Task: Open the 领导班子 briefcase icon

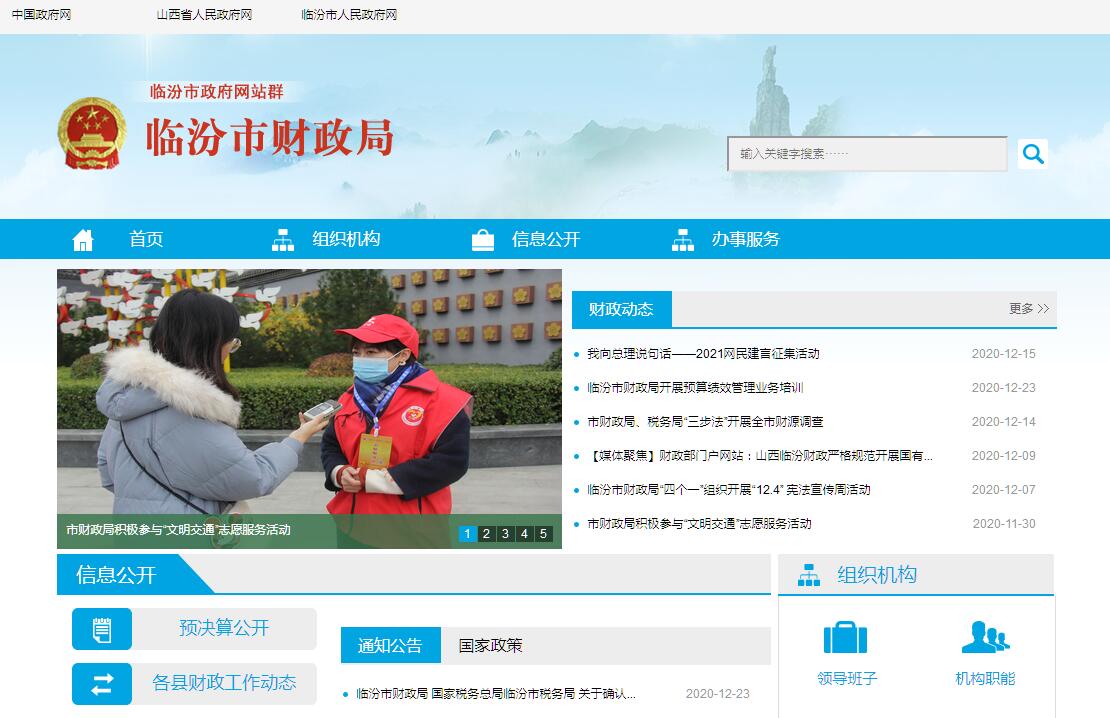Action: (845, 638)
